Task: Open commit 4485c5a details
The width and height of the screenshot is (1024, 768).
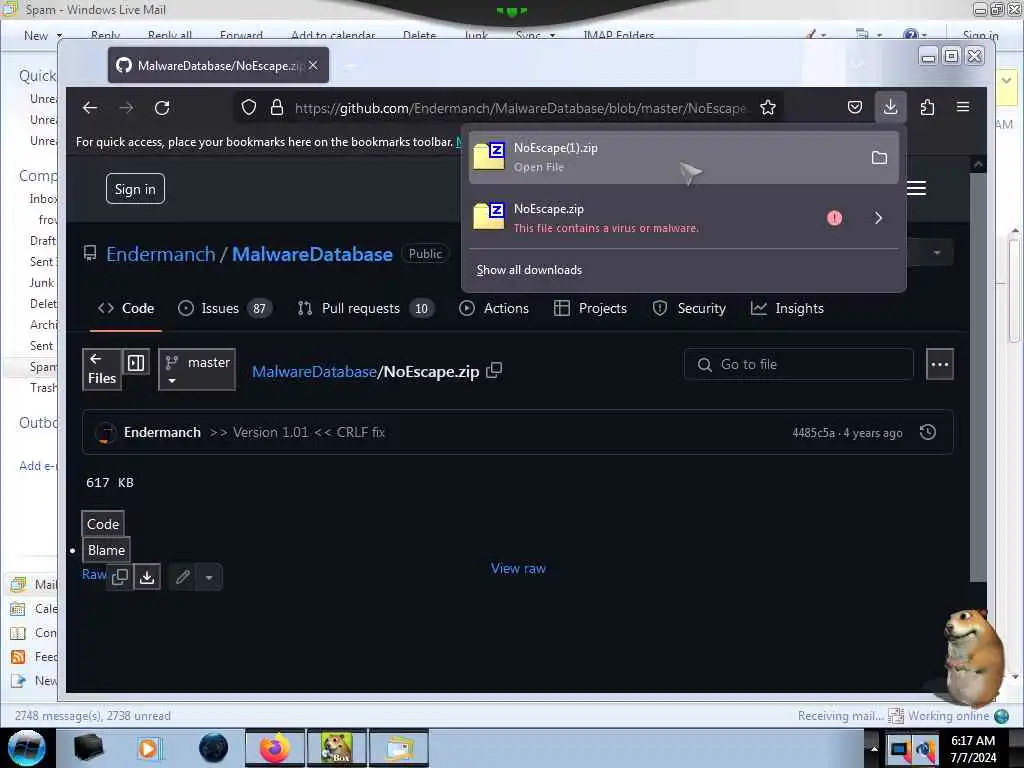Action: tap(813, 433)
